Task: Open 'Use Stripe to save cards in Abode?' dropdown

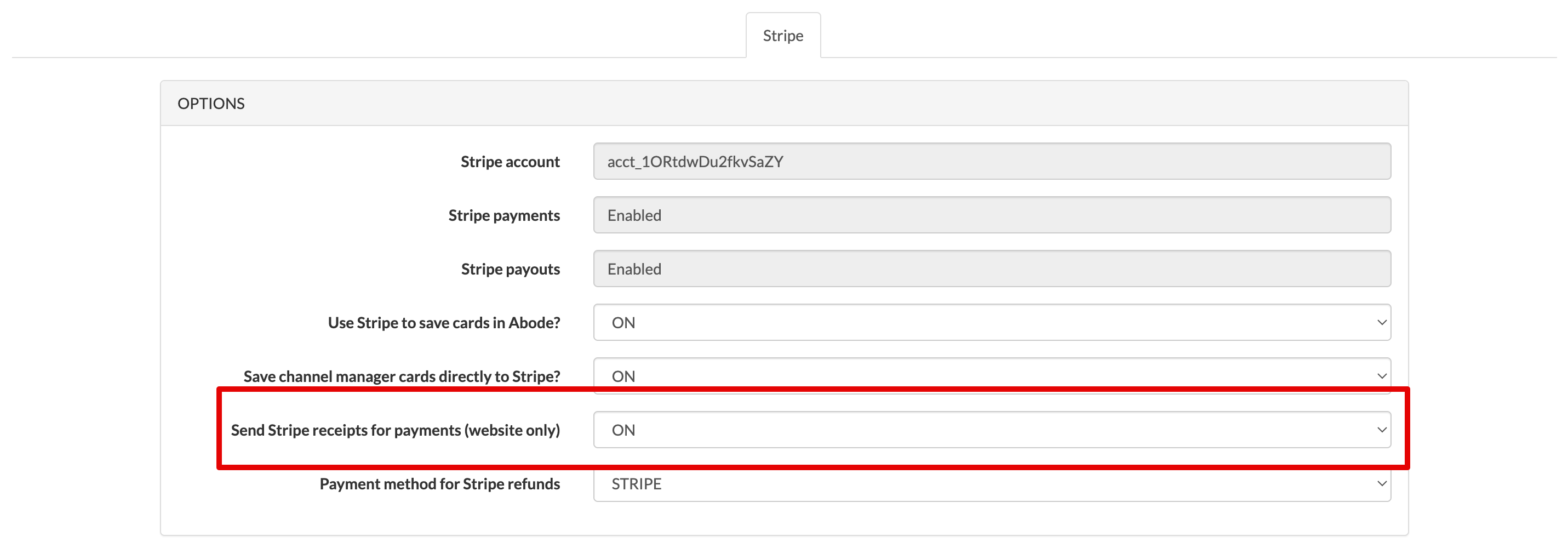Action: [992, 322]
